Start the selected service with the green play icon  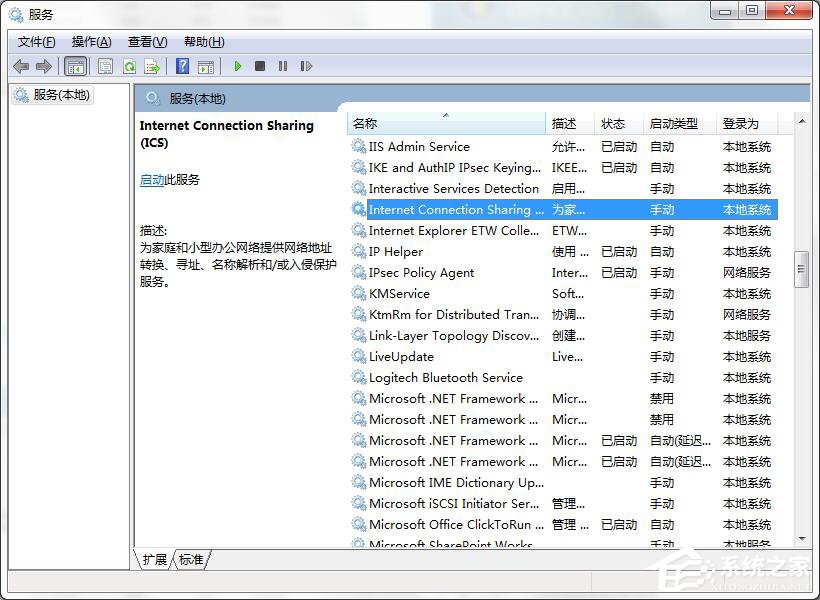coord(237,66)
